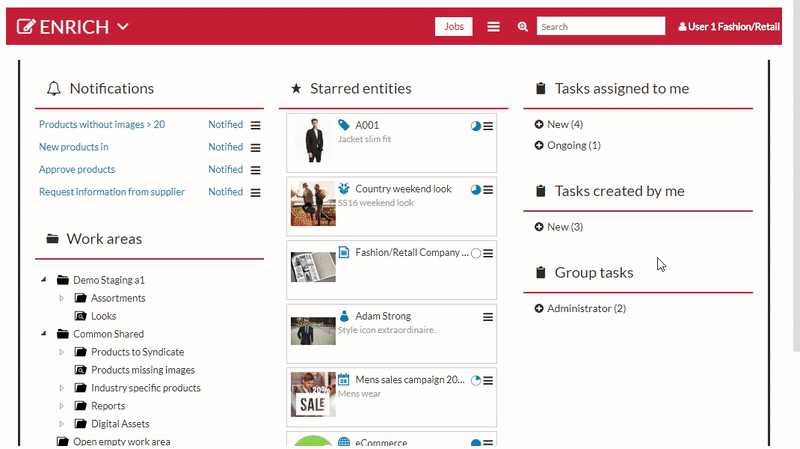The width and height of the screenshot is (800, 449).
Task: Open the Jobs panel
Action: tap(454, 27)
